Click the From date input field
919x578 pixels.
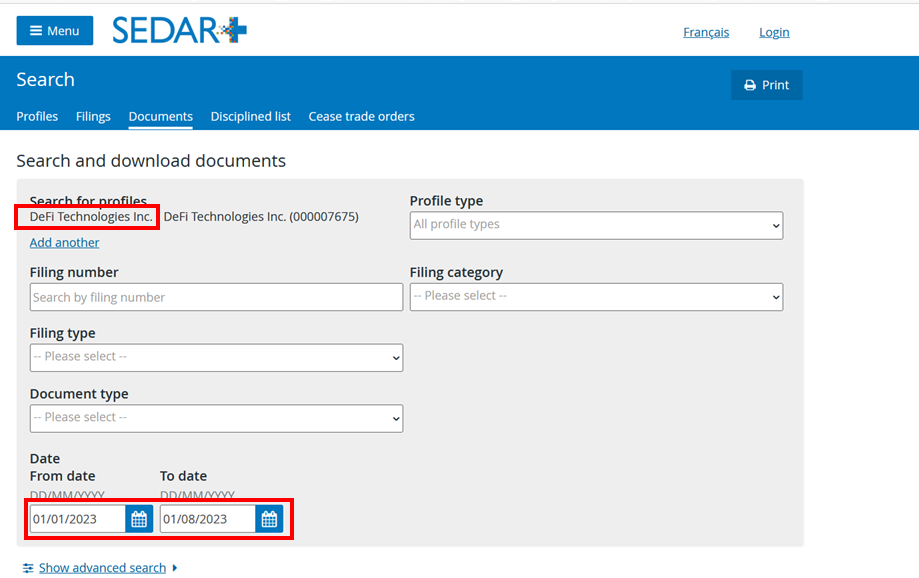point(77,519)
